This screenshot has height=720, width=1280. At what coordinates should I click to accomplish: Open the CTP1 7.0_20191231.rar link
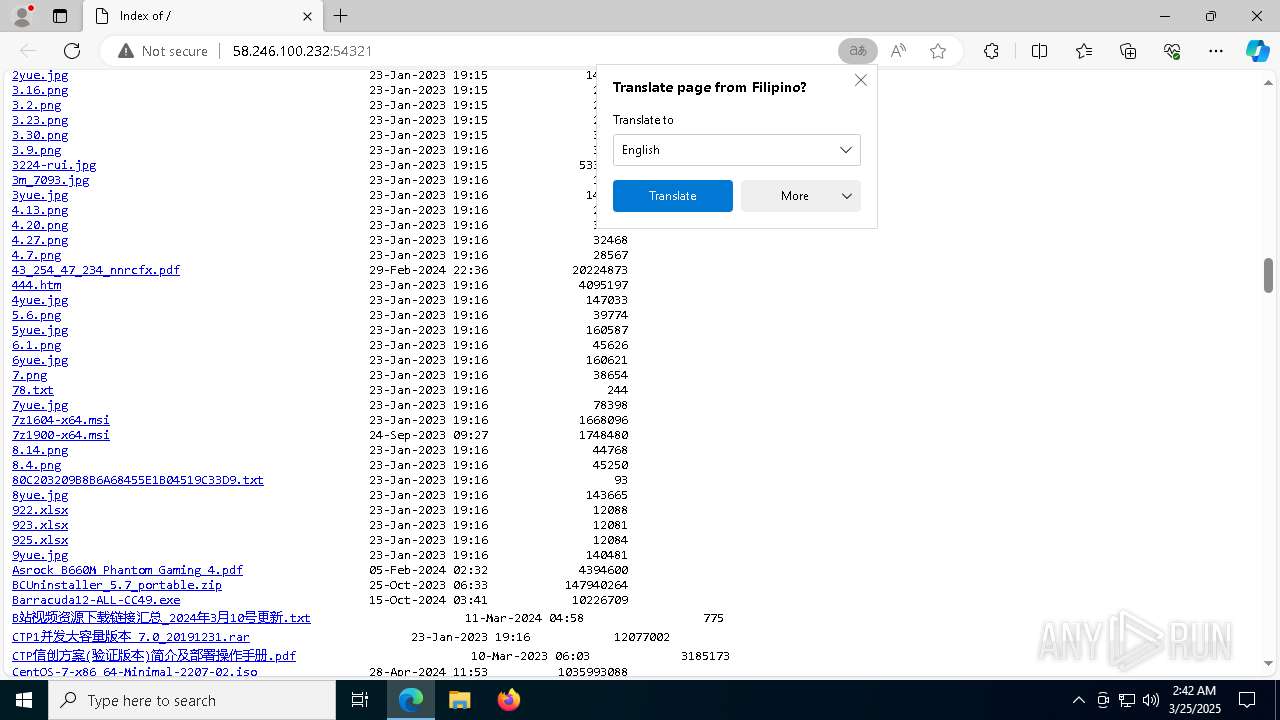[131, 637]
